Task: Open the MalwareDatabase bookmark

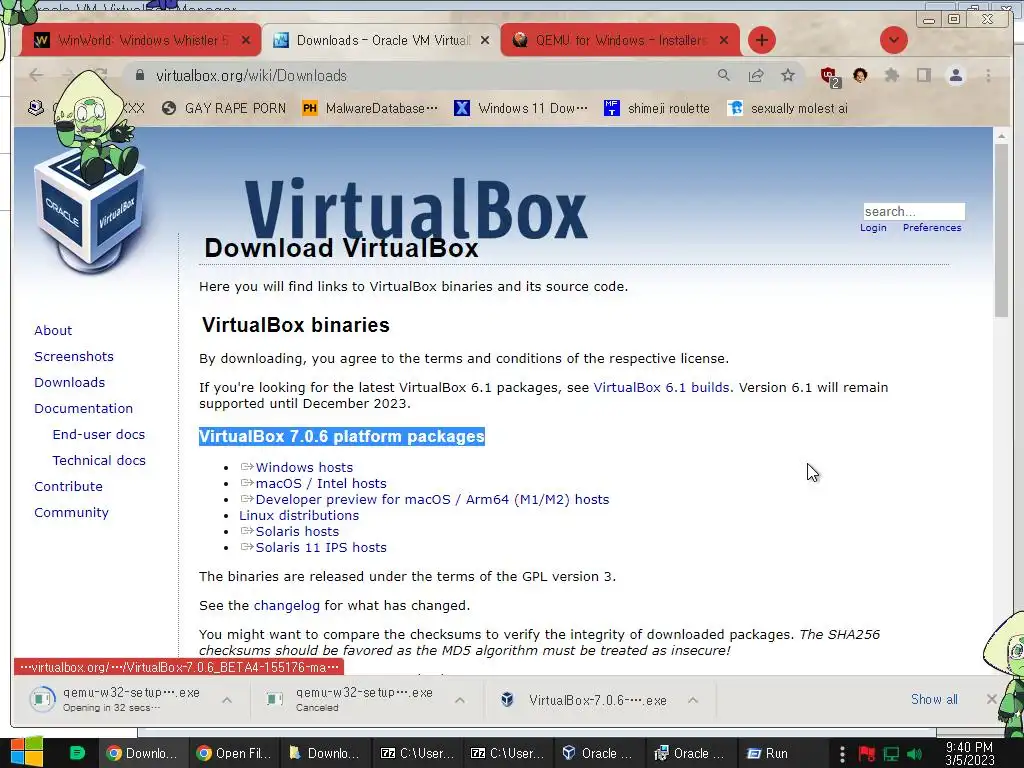Action: pos(370,108)
